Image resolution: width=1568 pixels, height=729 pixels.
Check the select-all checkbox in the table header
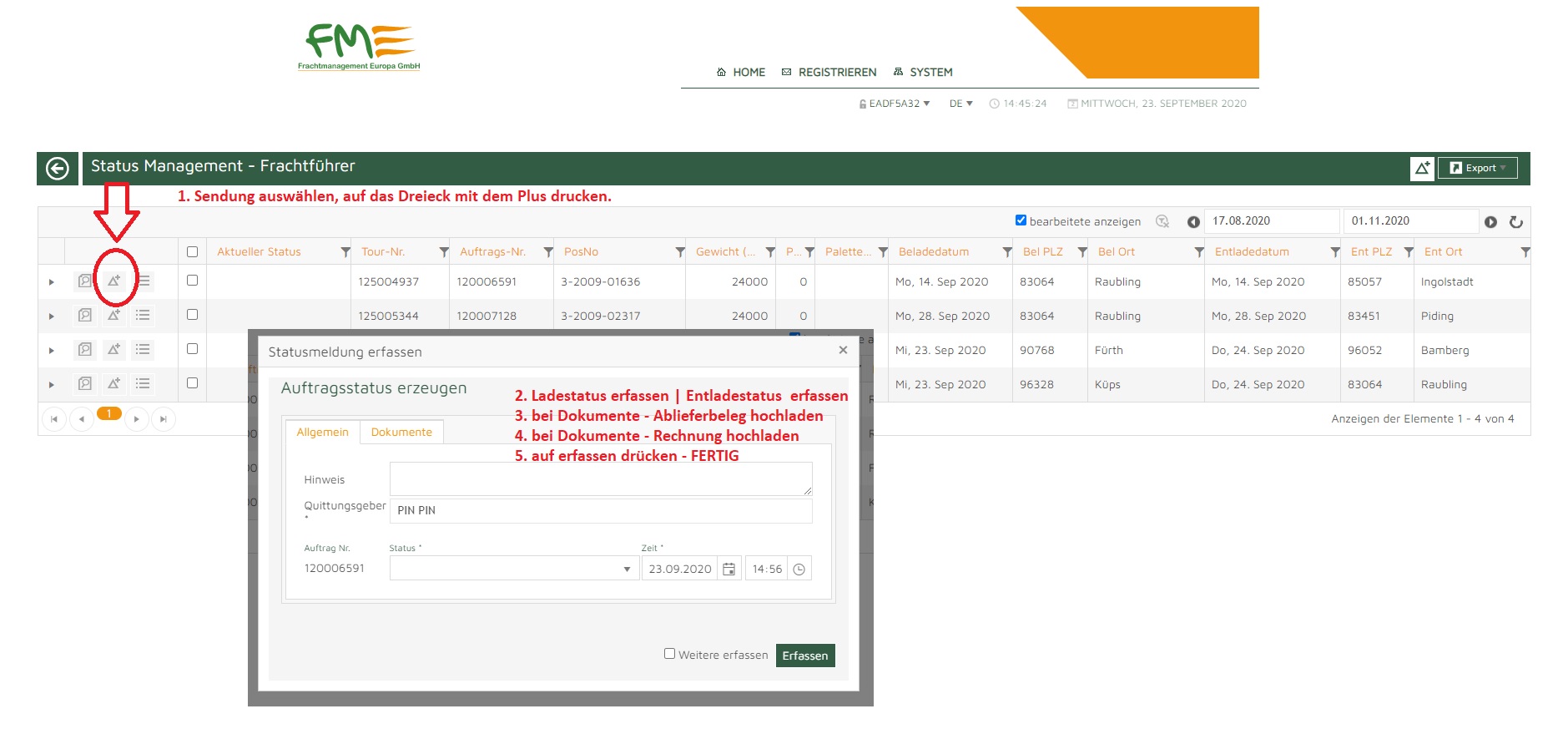(x=192, y=252)
